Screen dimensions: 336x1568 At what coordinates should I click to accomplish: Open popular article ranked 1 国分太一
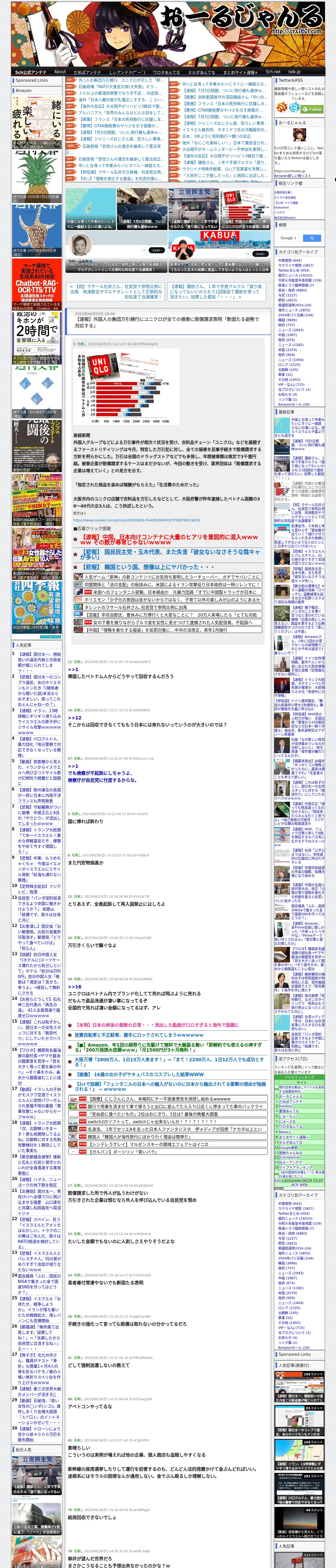[39, 662]
